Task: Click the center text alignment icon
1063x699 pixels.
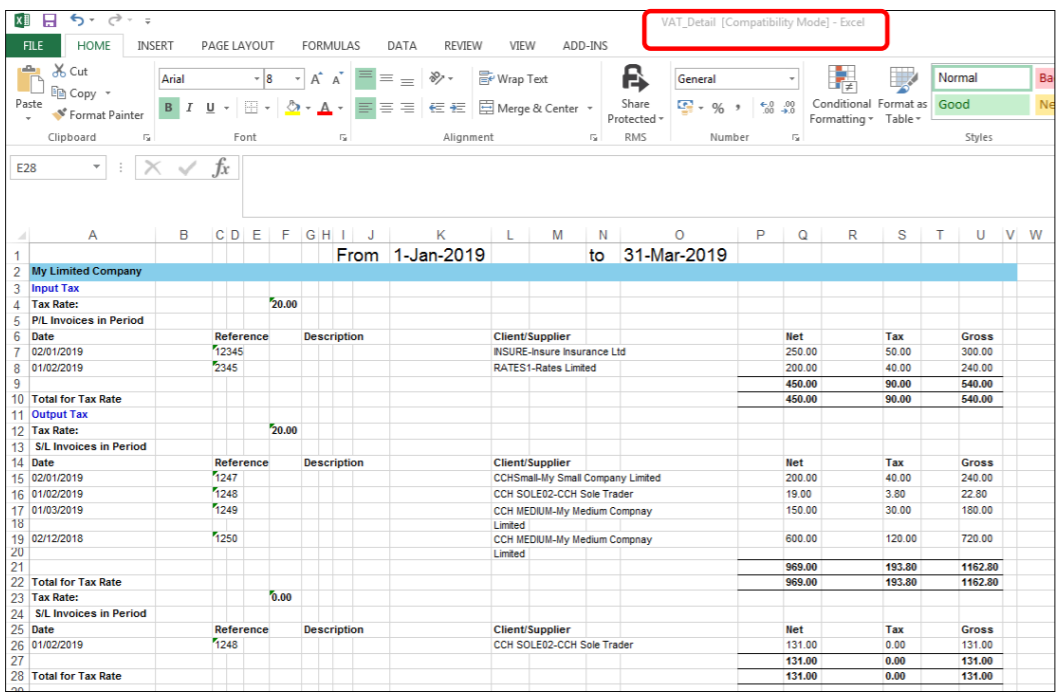Action: (x=386, y=108)
